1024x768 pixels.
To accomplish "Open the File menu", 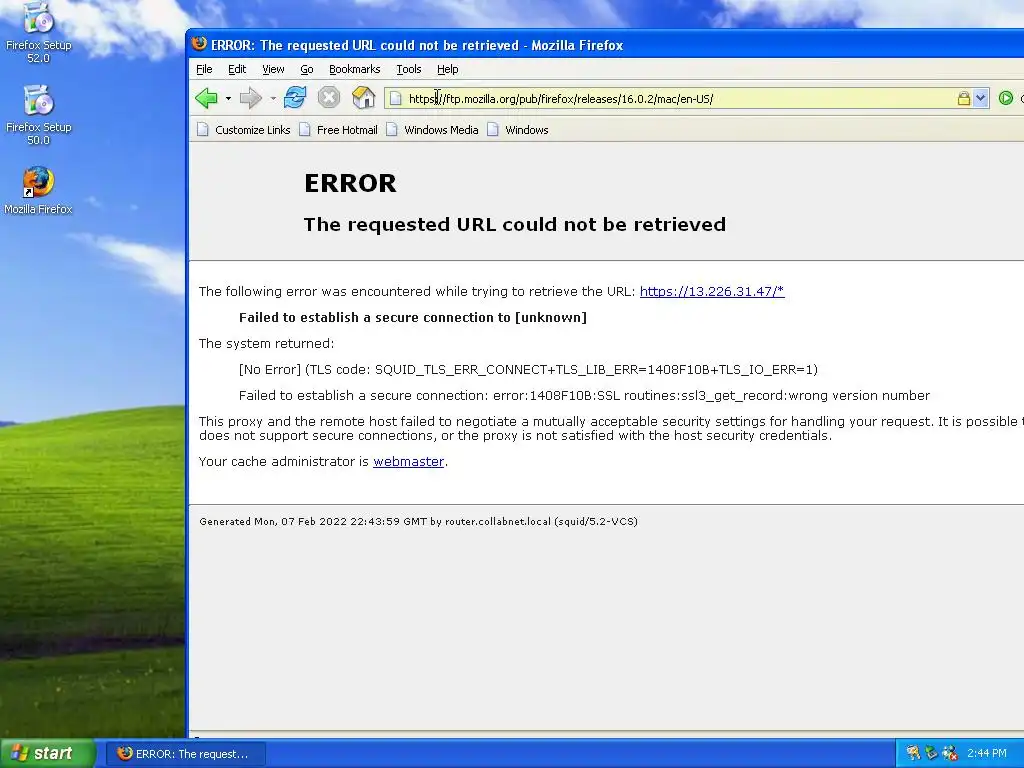I will (204, 69).
